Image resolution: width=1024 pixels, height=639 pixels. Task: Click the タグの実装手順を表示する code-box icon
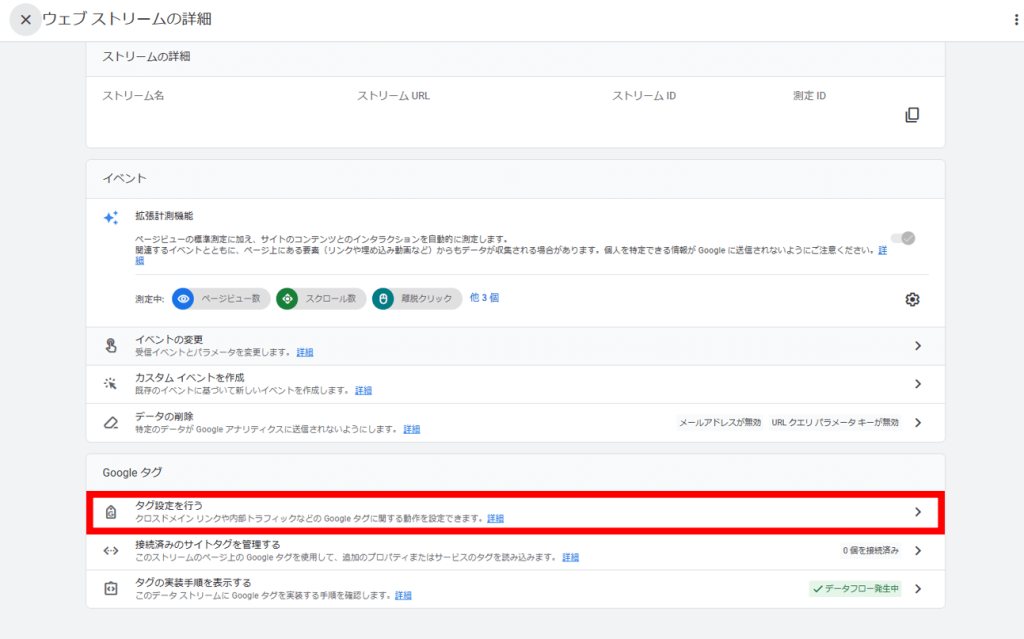pyautogui.click(x=111, y=589)
